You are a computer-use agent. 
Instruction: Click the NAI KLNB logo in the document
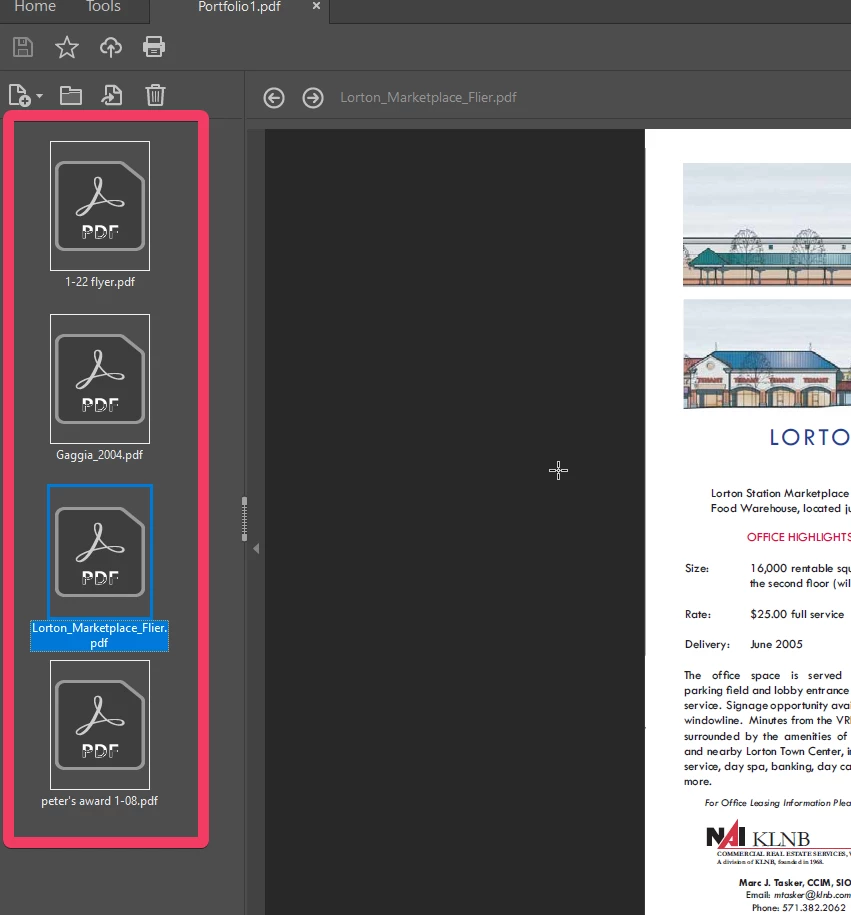tap(777, 843)
